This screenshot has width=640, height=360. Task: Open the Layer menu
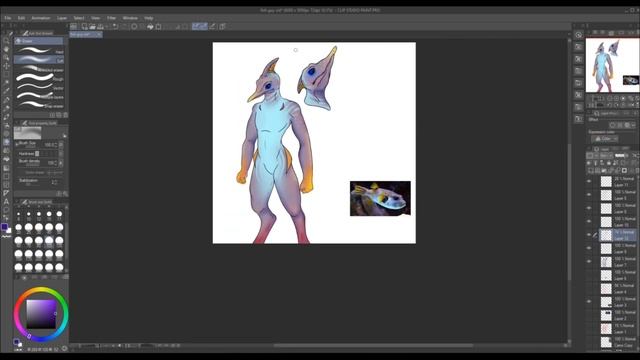pos(62,18)
